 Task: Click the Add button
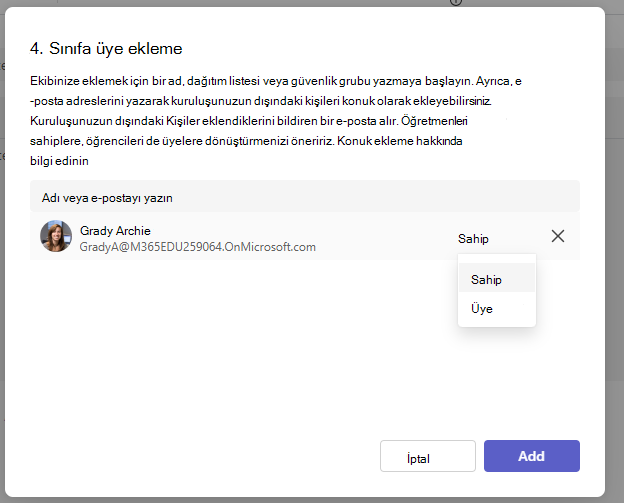[x=532, y=456]
